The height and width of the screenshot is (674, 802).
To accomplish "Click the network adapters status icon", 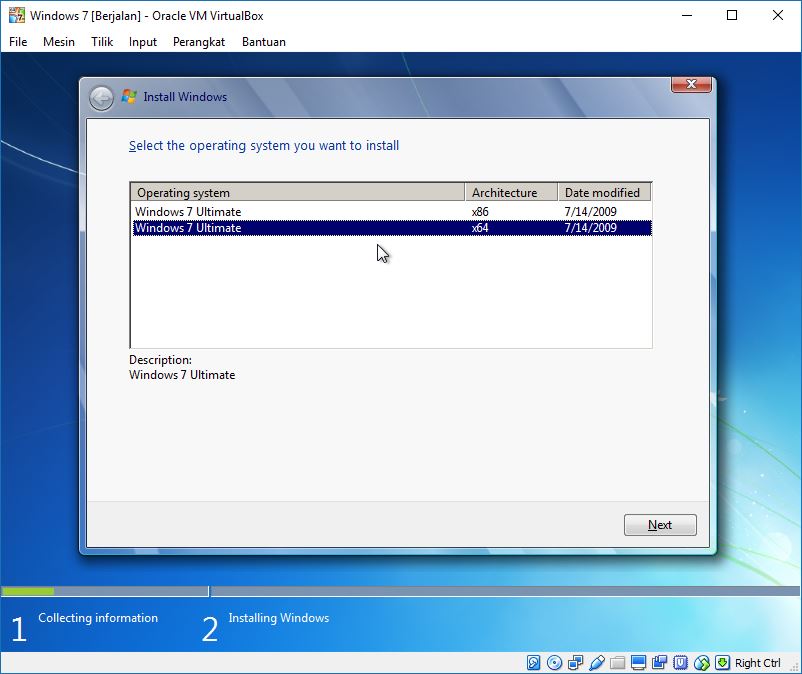I will pyautogui.click(x=575, y=663).
